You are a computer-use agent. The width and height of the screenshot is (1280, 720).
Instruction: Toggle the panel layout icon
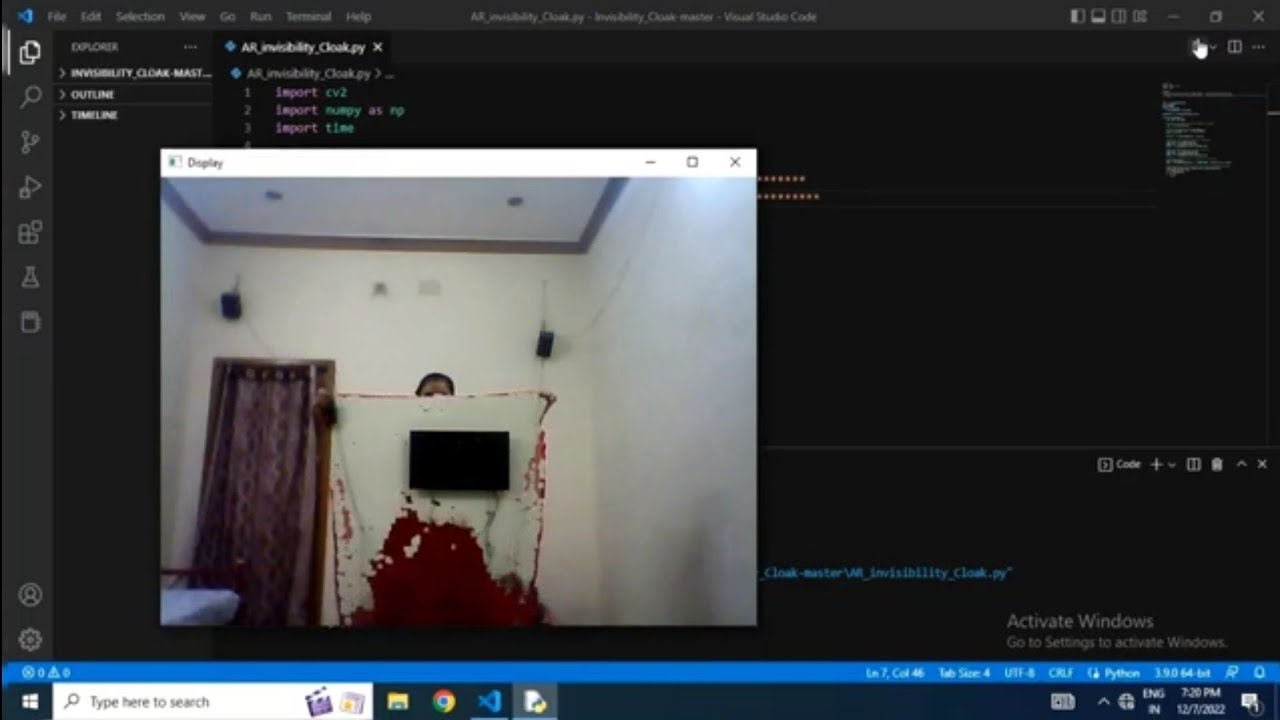point(1098,17)
